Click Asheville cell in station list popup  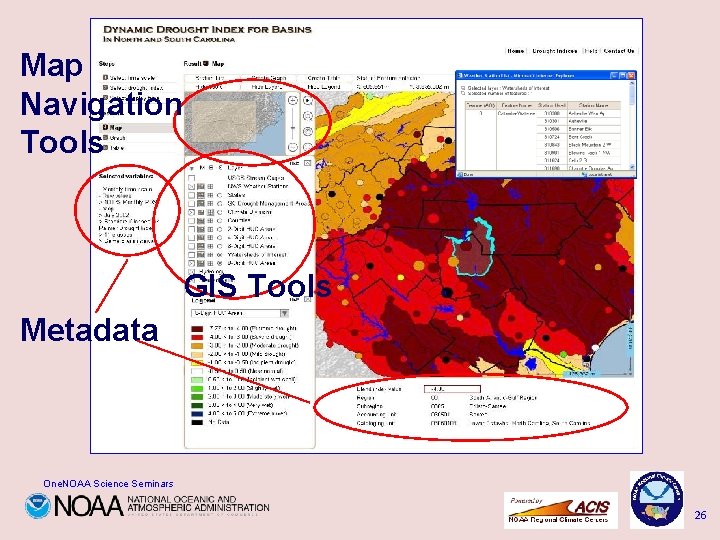(594, 121)
